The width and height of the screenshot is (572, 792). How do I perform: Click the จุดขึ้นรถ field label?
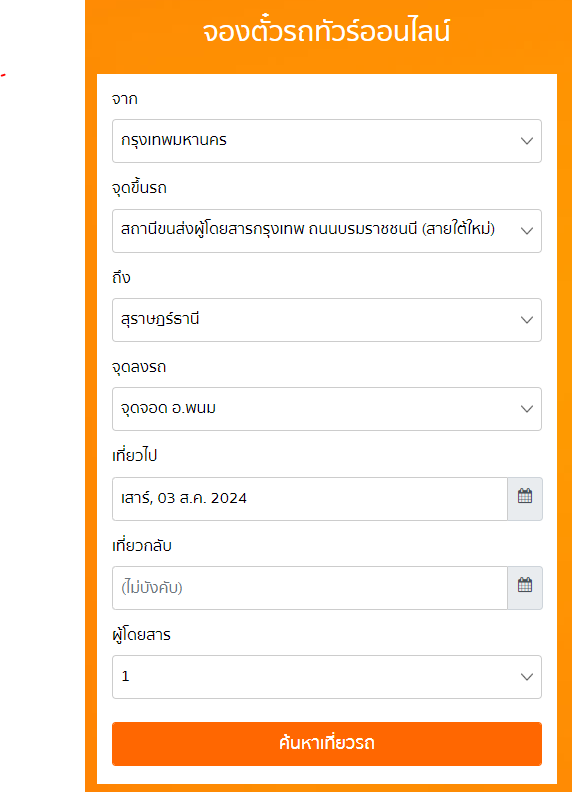pos(139,188)
